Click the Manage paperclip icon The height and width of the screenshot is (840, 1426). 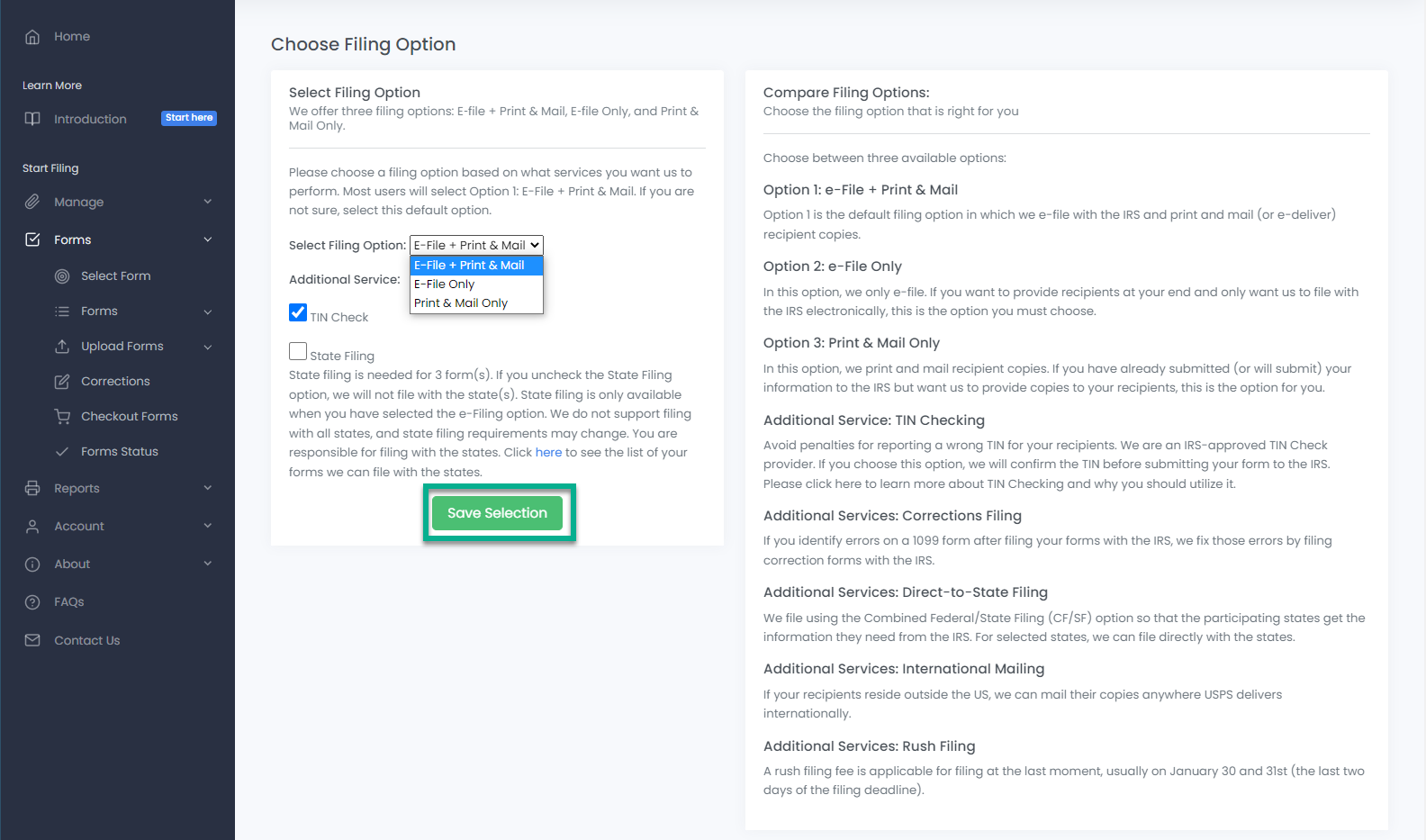pyautogui.click(x=32, y=202)
